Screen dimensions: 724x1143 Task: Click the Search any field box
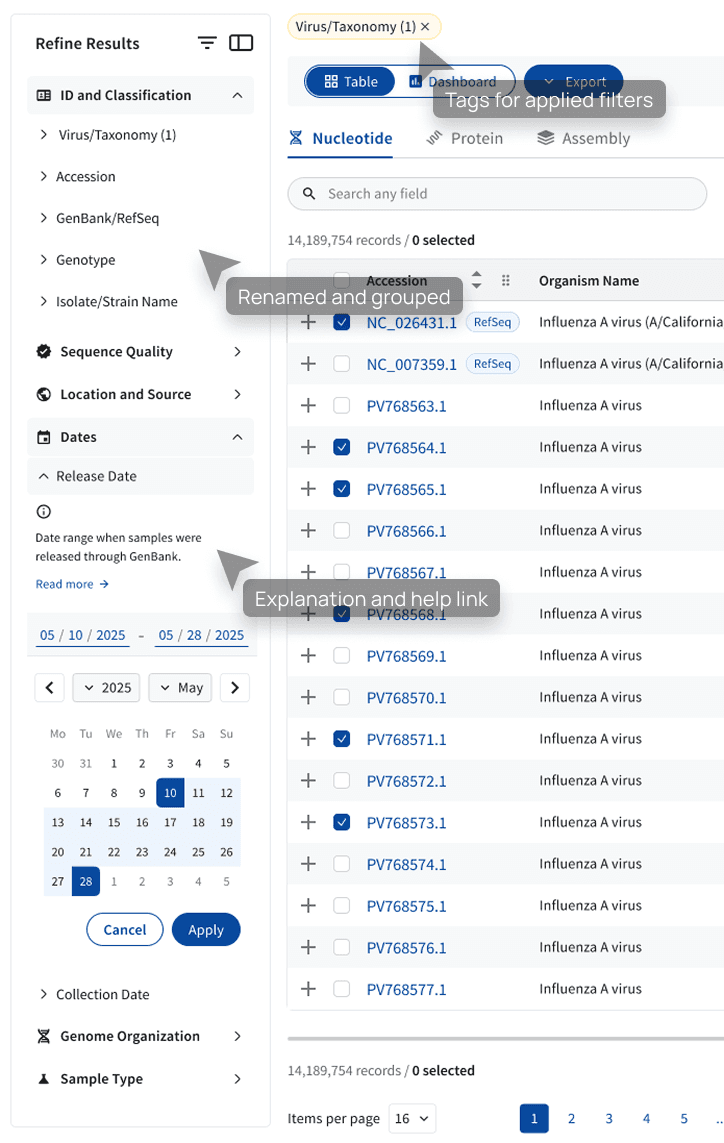(x=497, y=194)
